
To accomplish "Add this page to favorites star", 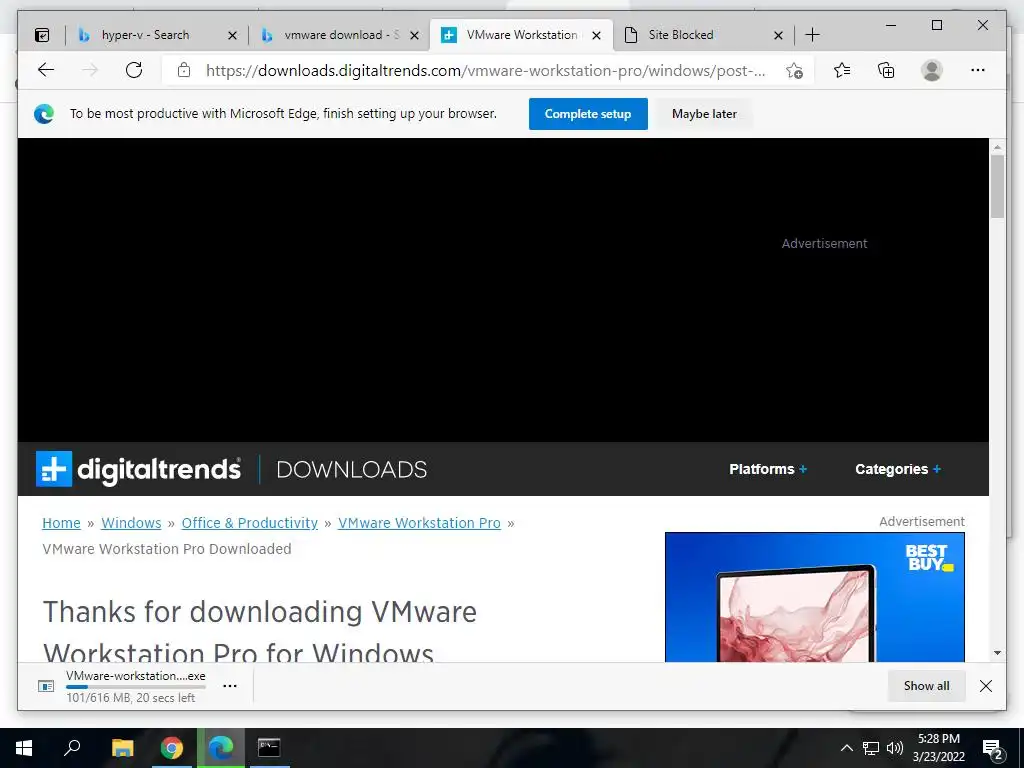I will tap(794, 71).
